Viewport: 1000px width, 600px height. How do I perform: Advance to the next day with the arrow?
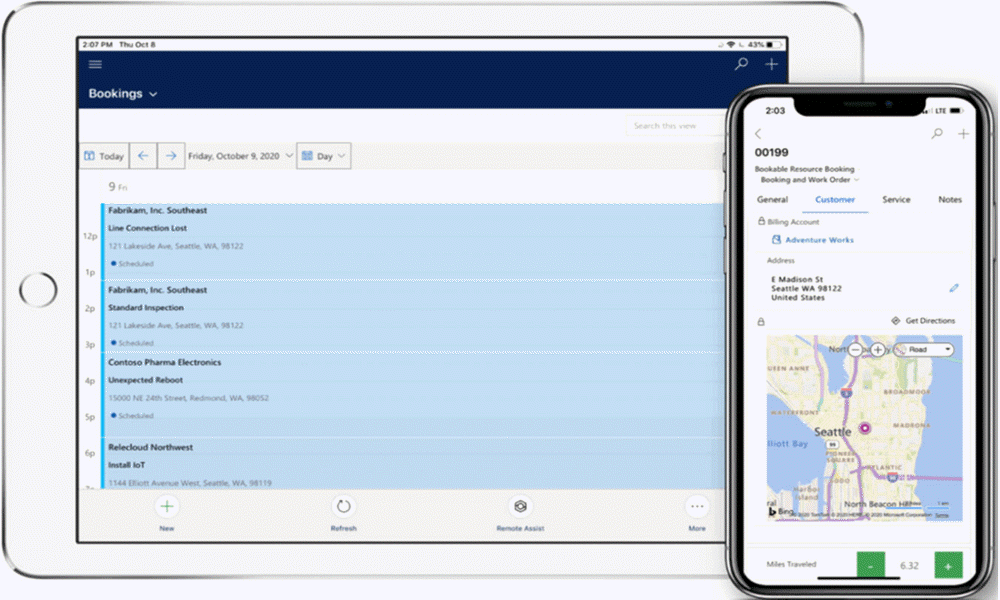coord(170,156)
